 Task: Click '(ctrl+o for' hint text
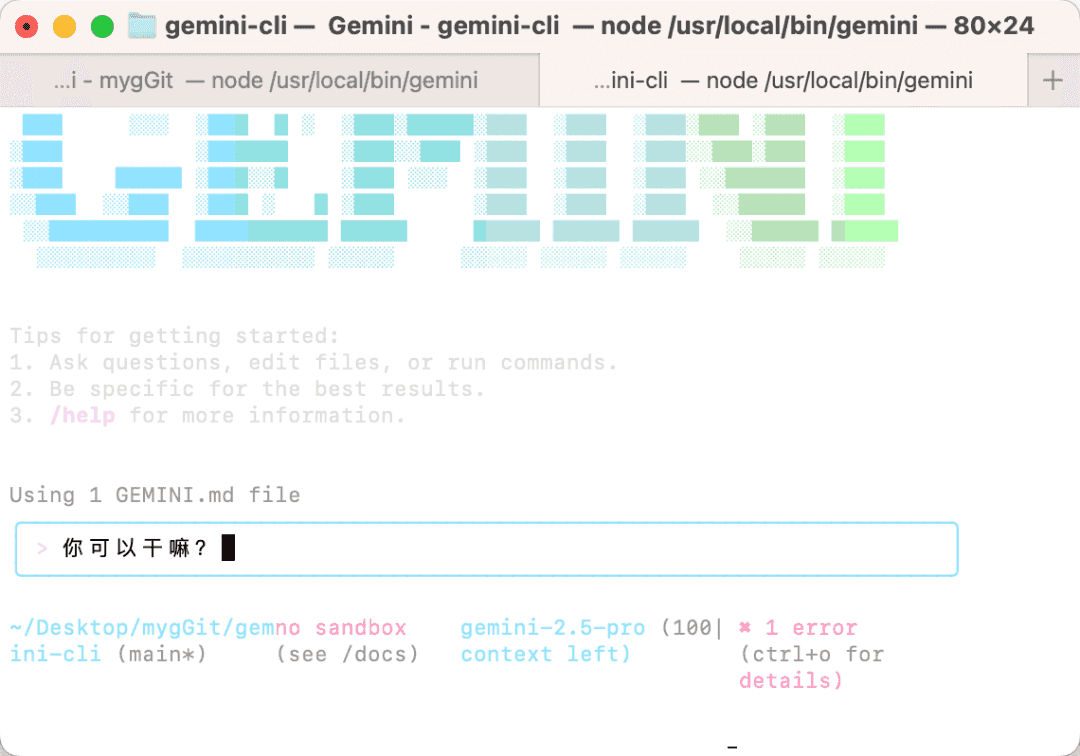tap(811, 653)
